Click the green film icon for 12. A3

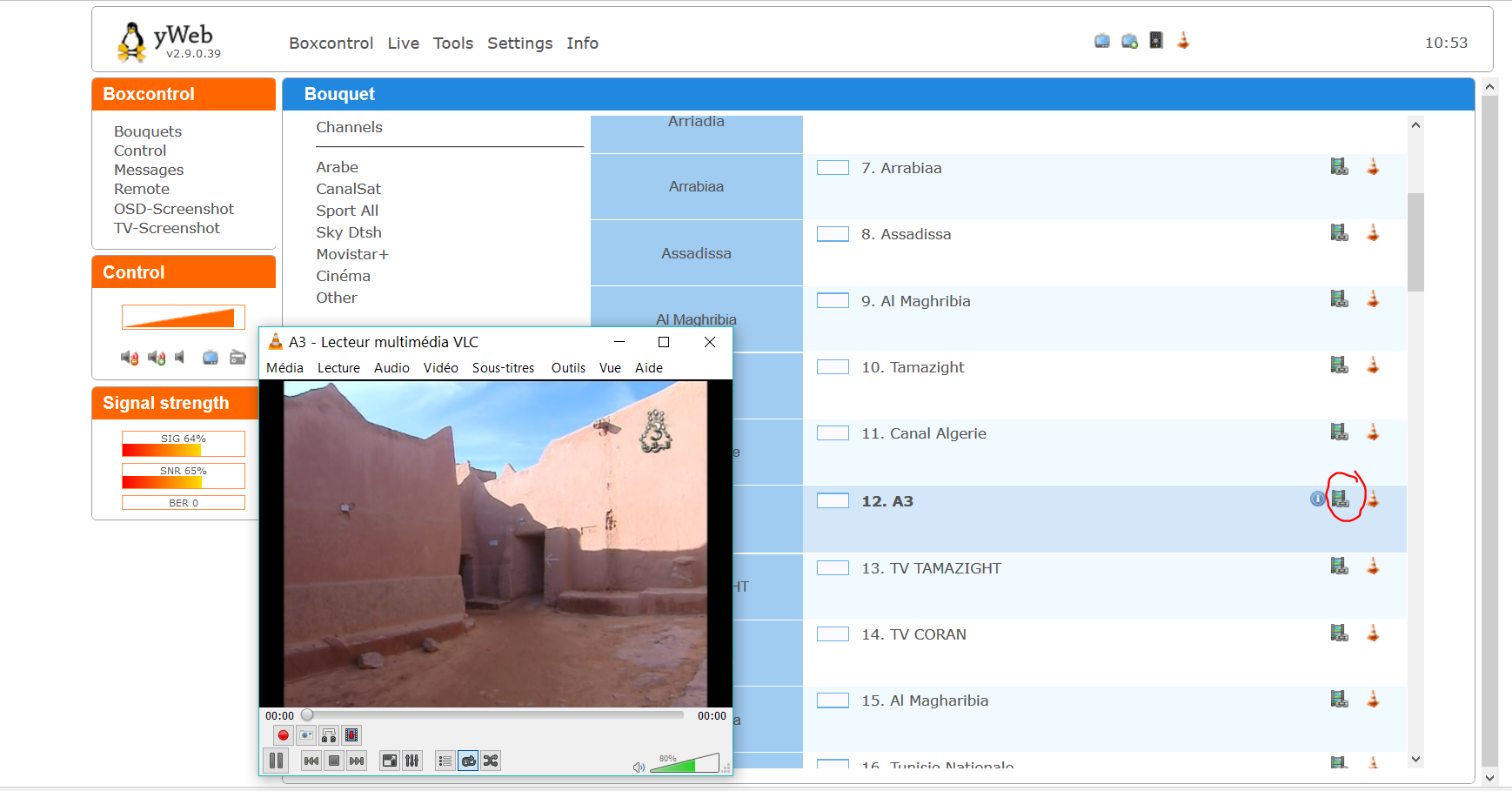1341,499
